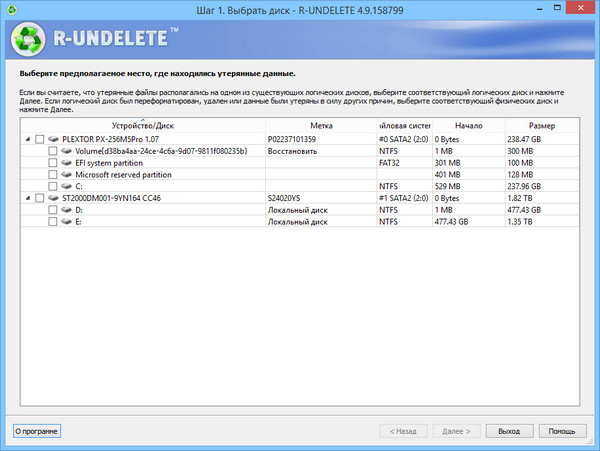Click the EFI system partition disk icon
This screenshot has height=451, width=600.
(x=66, y=162)
